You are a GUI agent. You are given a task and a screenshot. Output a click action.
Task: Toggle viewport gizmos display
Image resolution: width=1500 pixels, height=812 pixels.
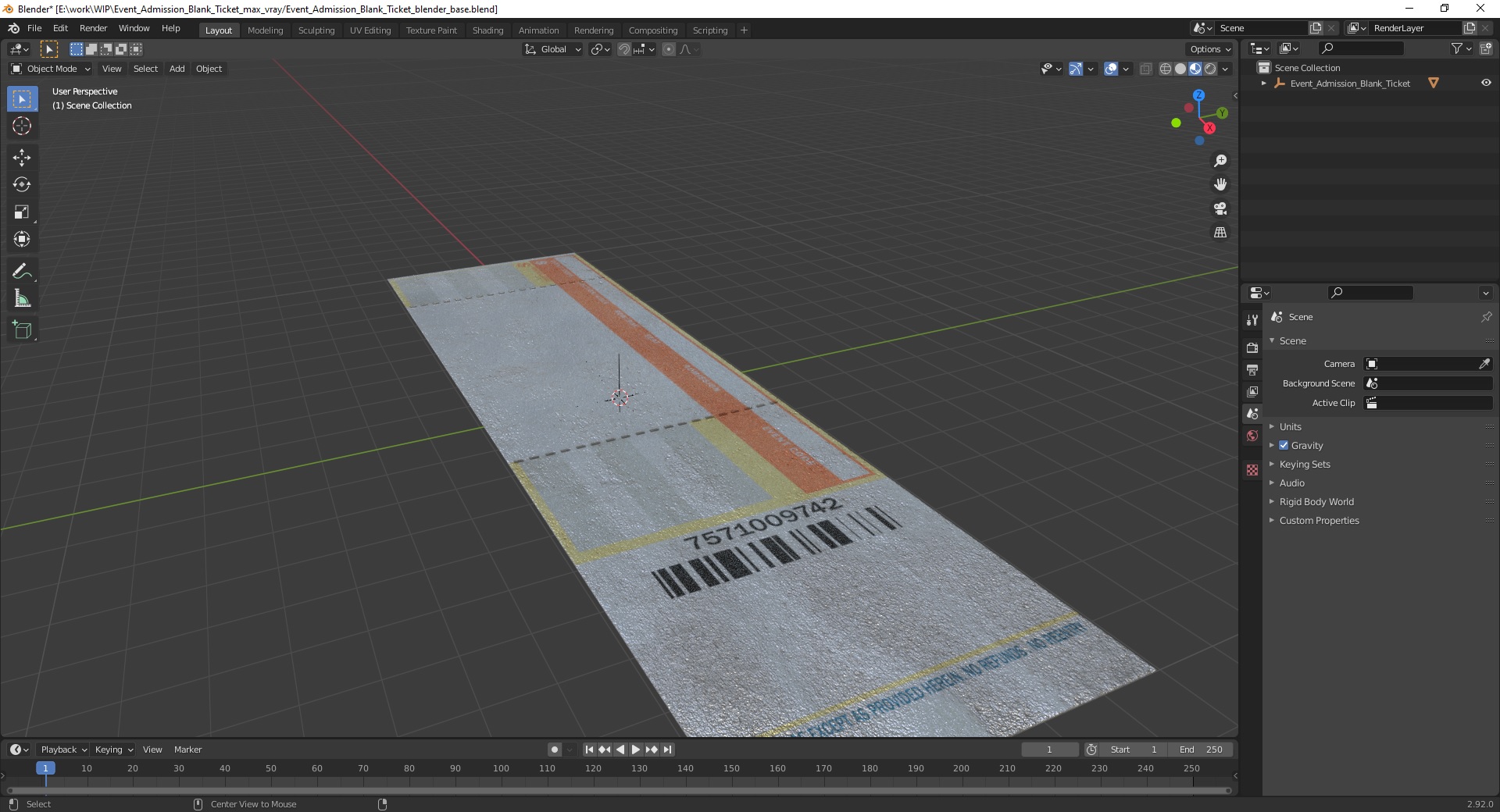point(1076,69)
